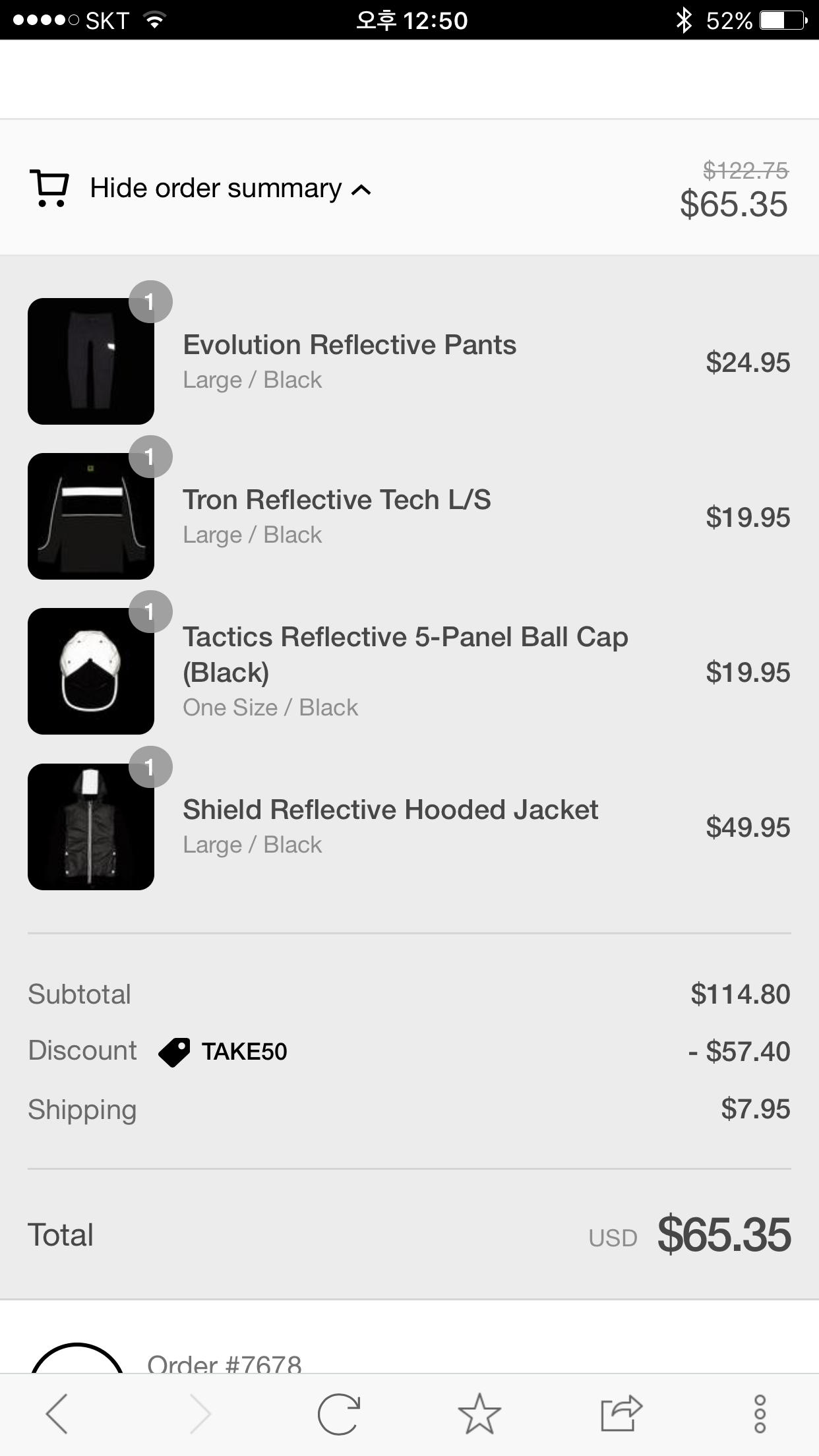Tap the TAKE50 discount code text
The image size is (819, 1456).
[x=244, y=1052]
